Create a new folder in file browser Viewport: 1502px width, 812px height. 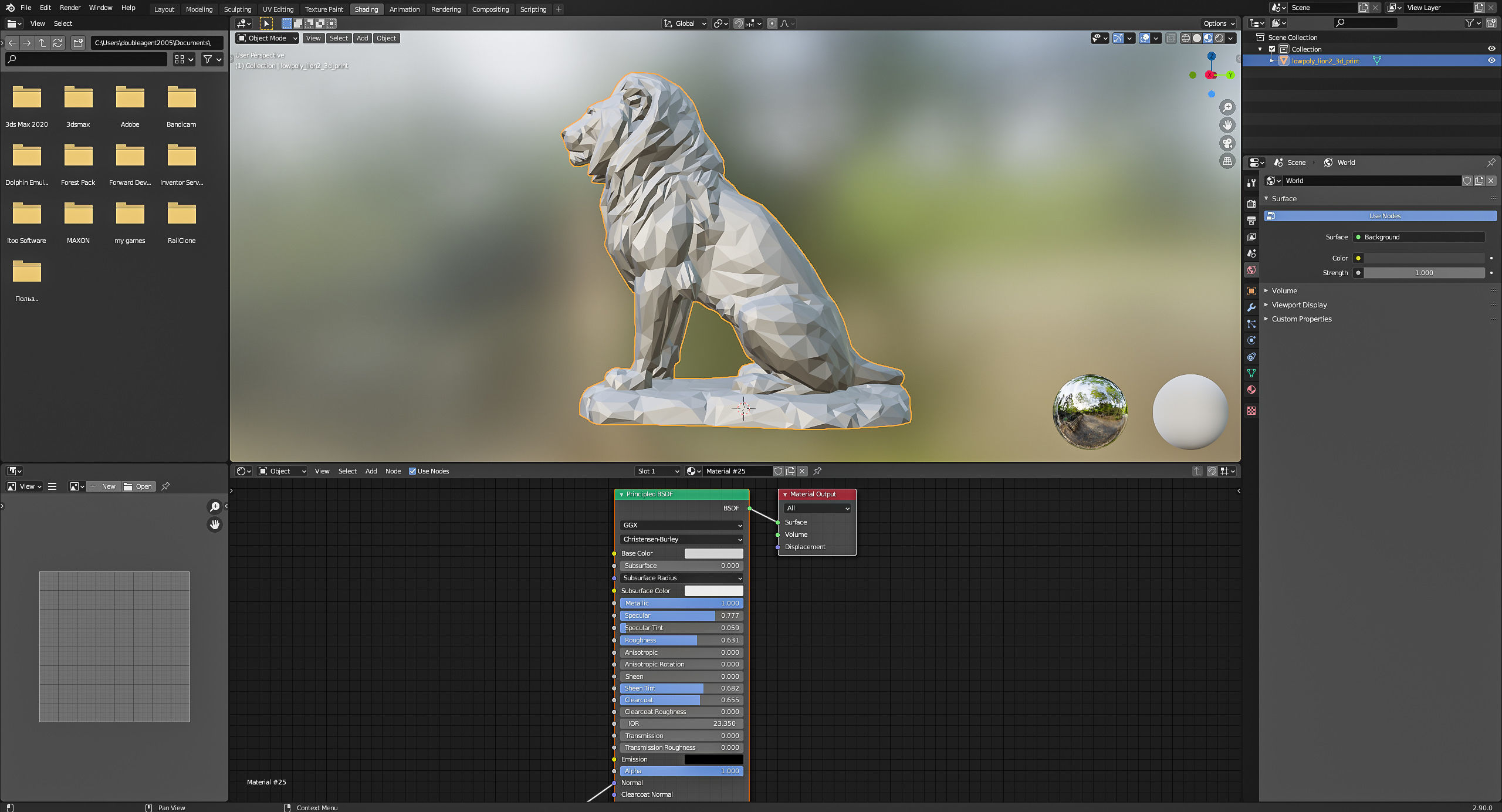coord(78,43)
